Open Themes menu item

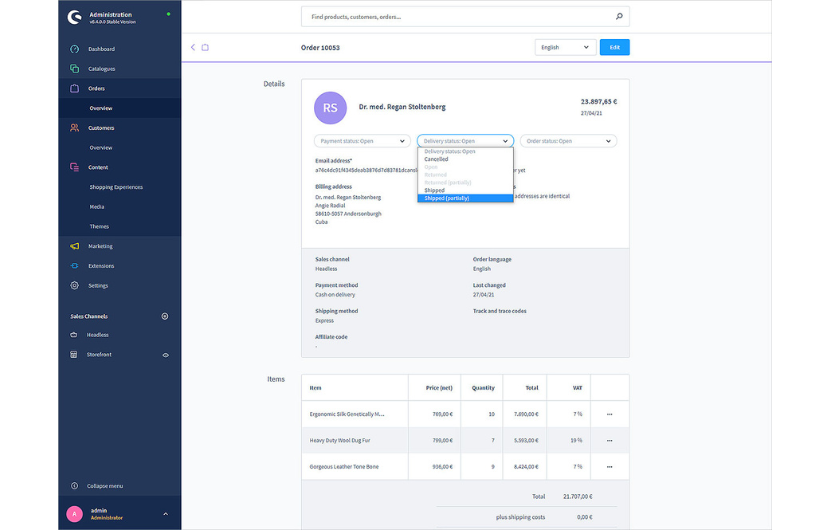[99, 226]
